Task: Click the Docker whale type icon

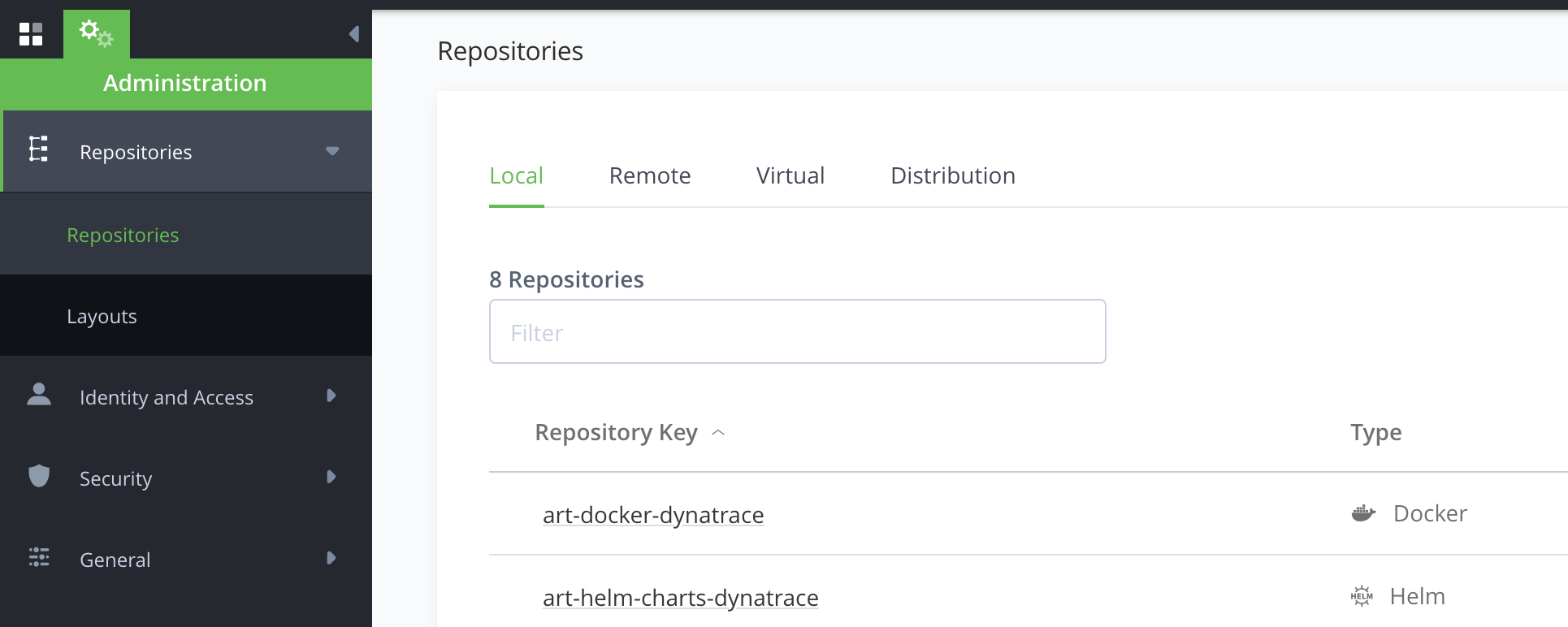Action: 1362,513
